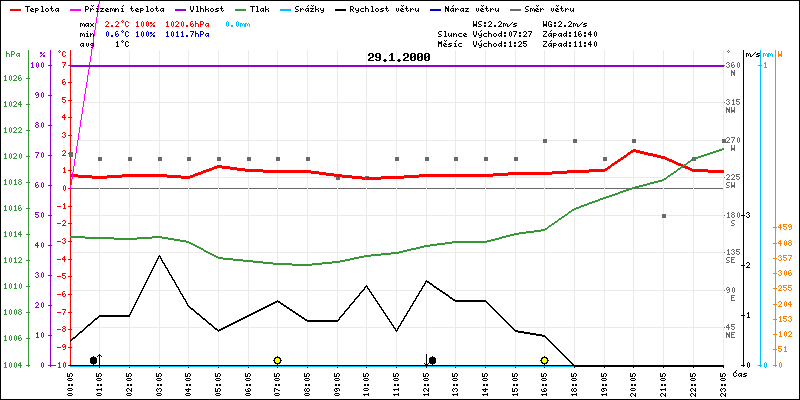
Task: Click the yellow sunrise marker near 07:05
Action: click(x=277, y=360)
